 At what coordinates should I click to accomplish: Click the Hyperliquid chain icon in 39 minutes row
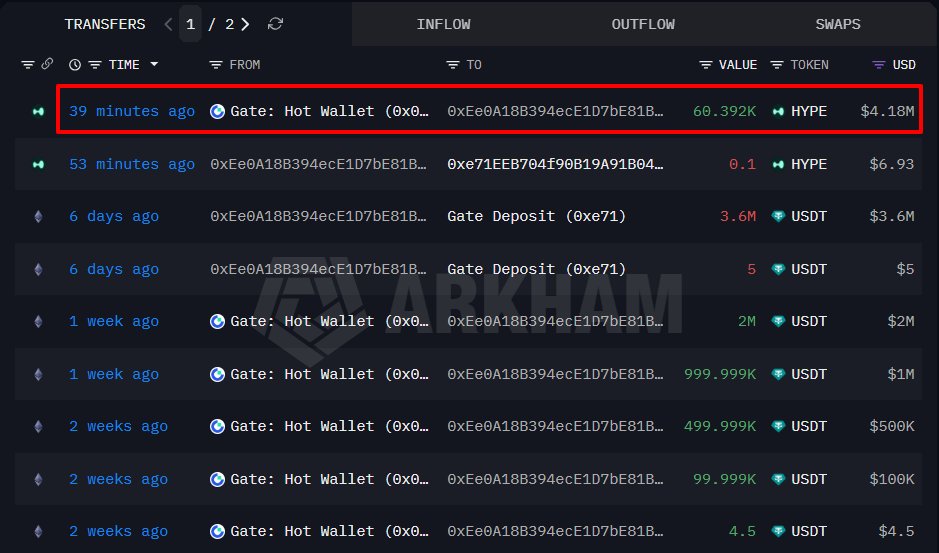coord(38,111)
